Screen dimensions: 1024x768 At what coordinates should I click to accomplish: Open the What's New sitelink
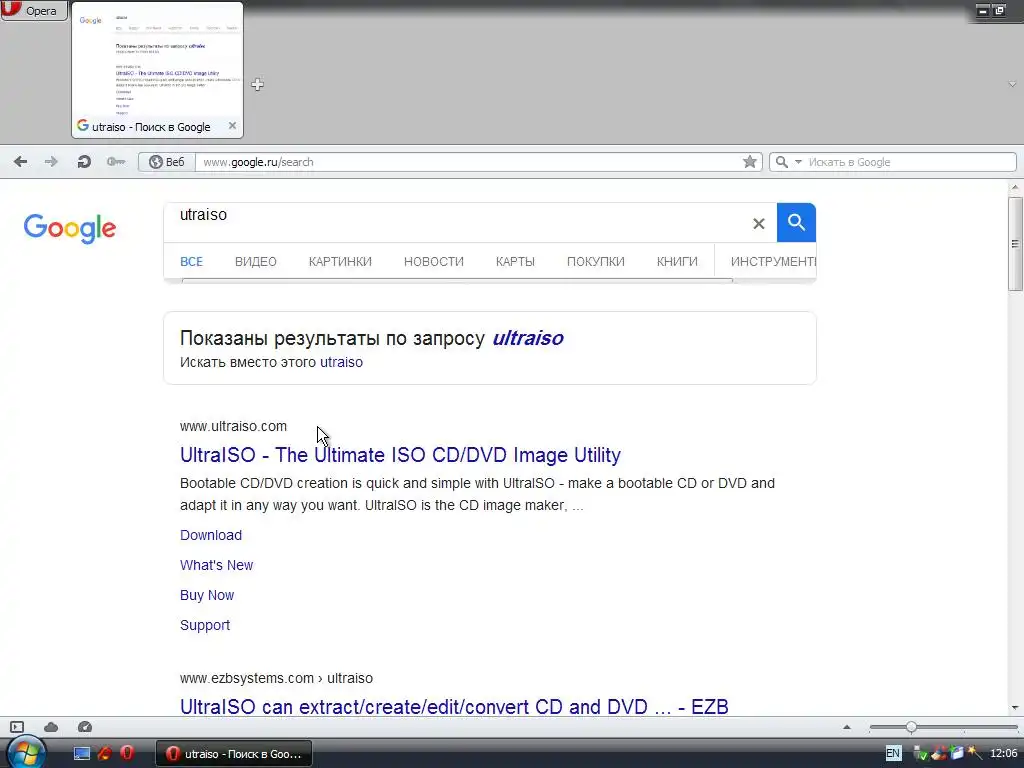pos(216,566)
